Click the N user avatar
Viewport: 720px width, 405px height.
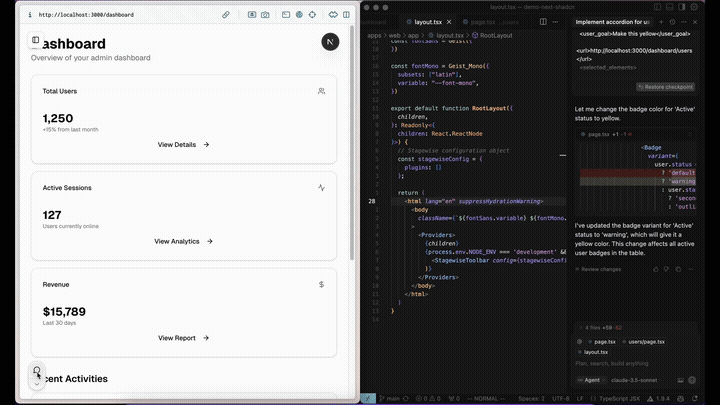pyautogui.click(x=329, y=41)
